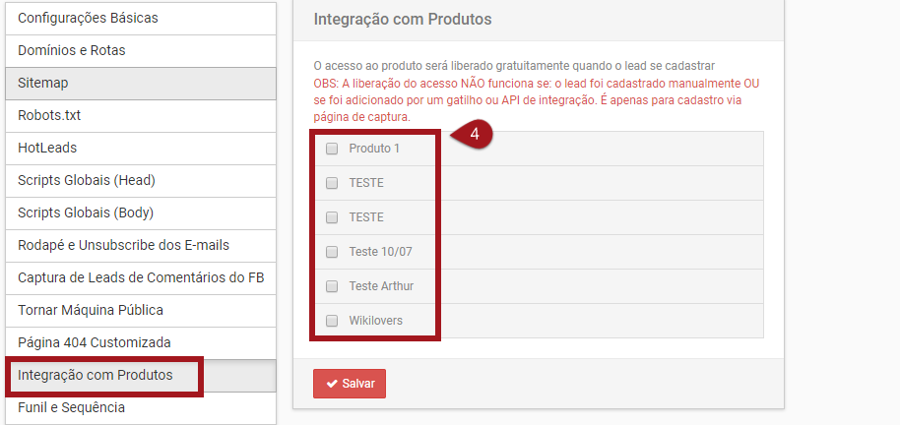Open Captura de Leads de Comentários do FB
The image size is (900, 425).
pos(140,277)
